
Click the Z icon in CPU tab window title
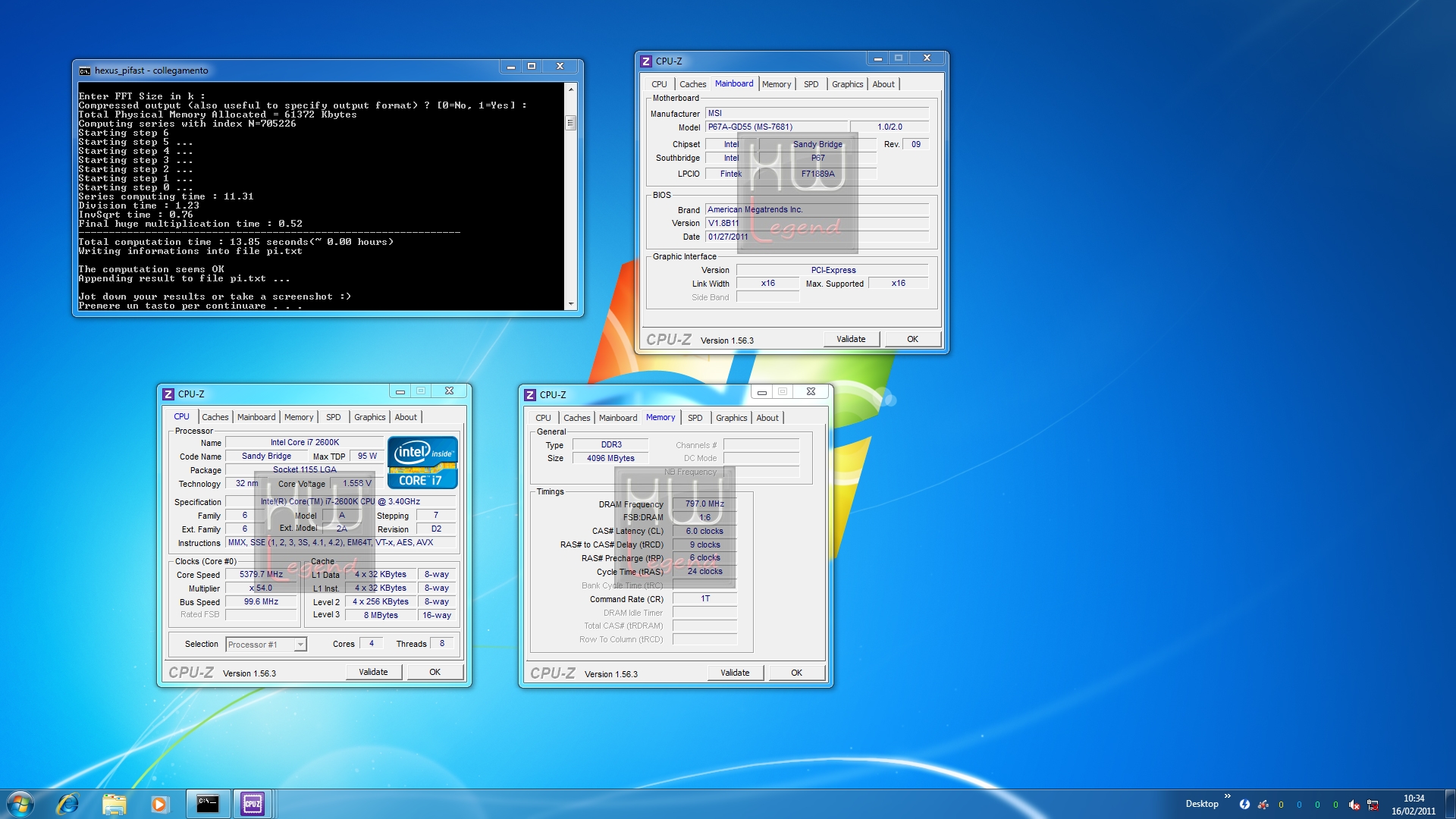click(168, 394)
